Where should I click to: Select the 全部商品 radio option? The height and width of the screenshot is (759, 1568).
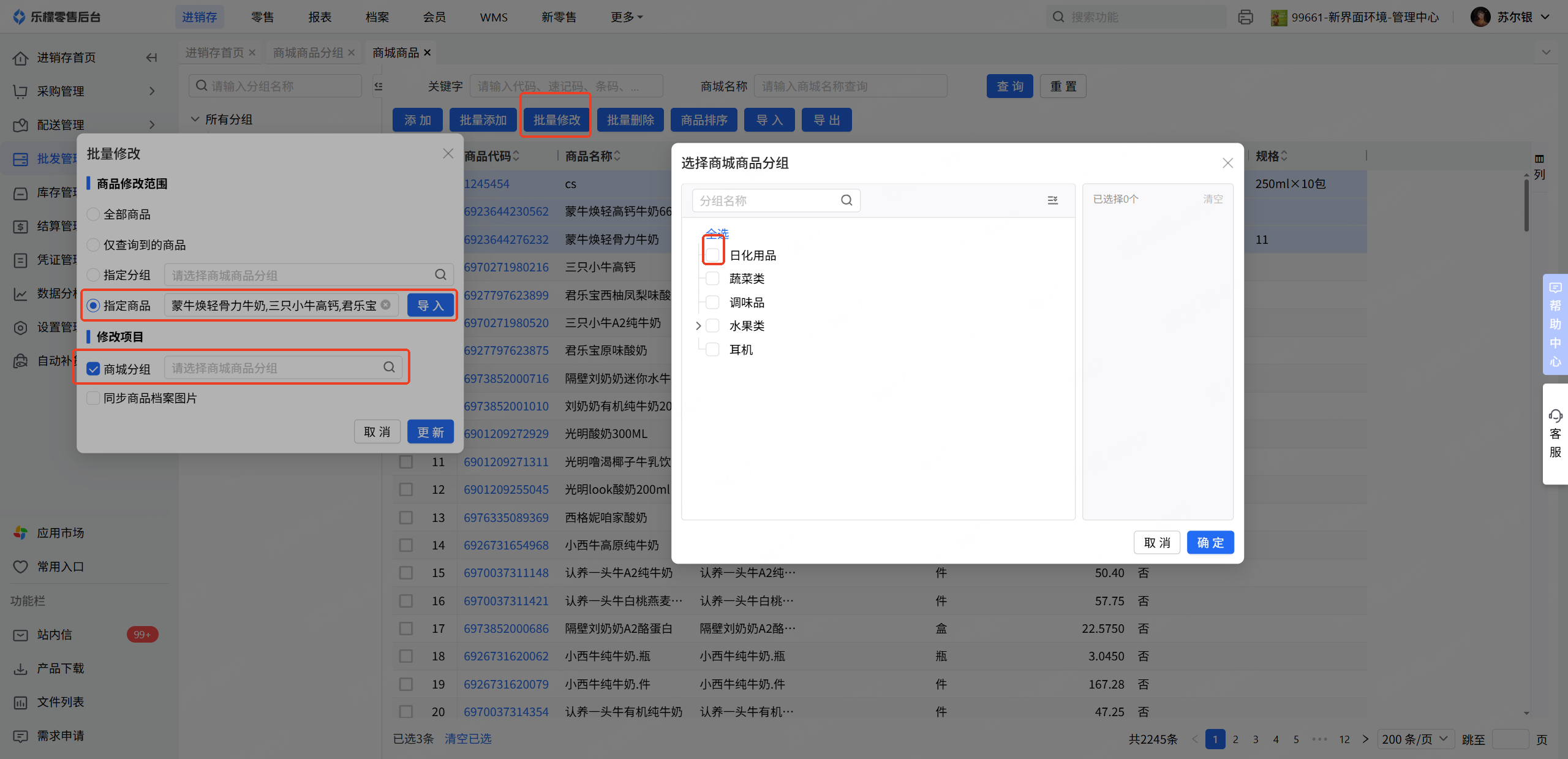(93, 214)
